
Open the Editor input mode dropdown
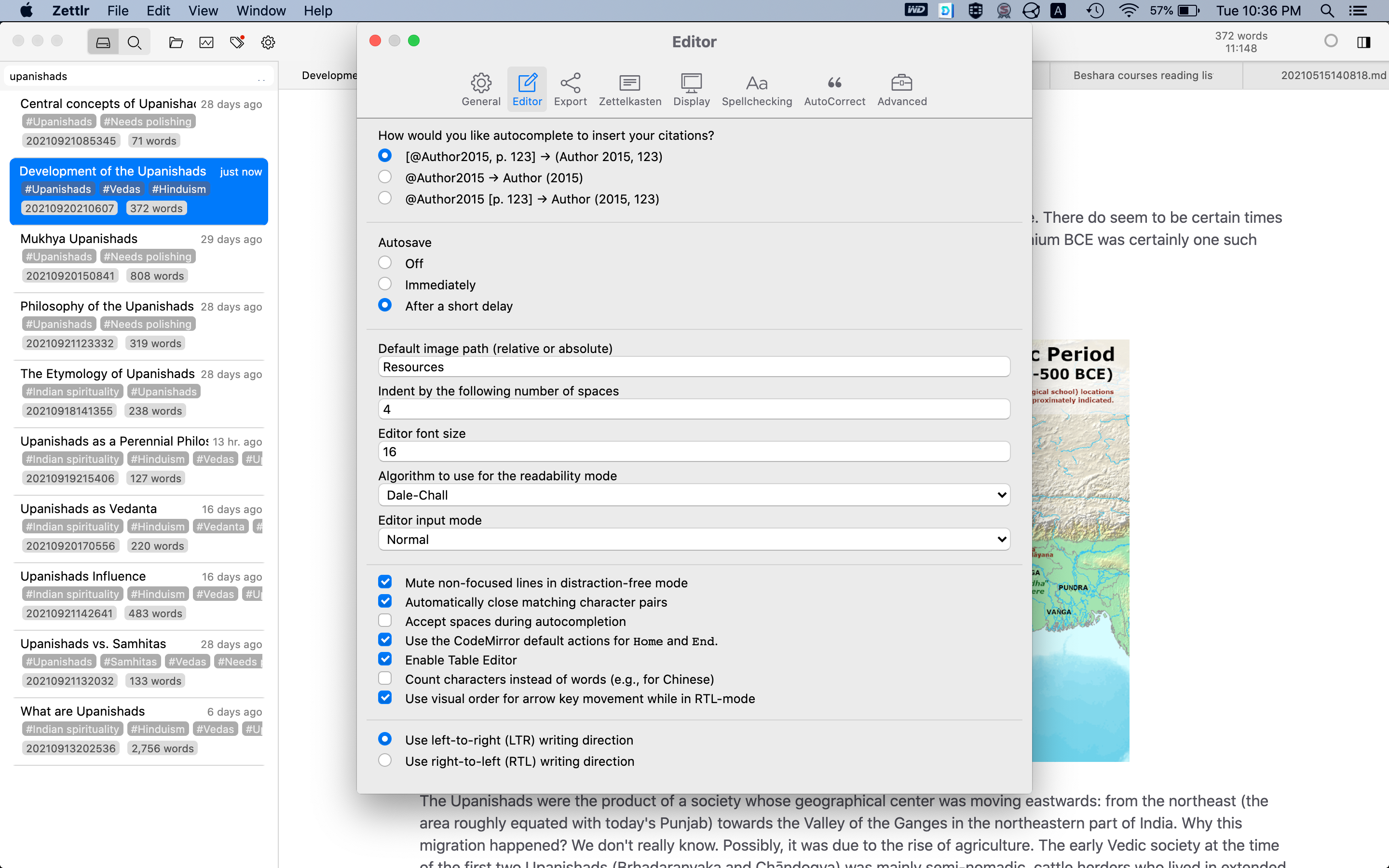[694, 539]
